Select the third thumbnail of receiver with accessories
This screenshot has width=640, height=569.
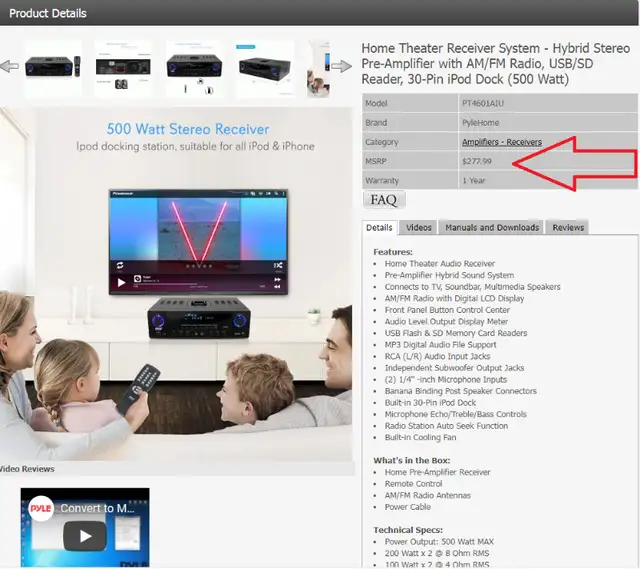(x=194, y=67)
